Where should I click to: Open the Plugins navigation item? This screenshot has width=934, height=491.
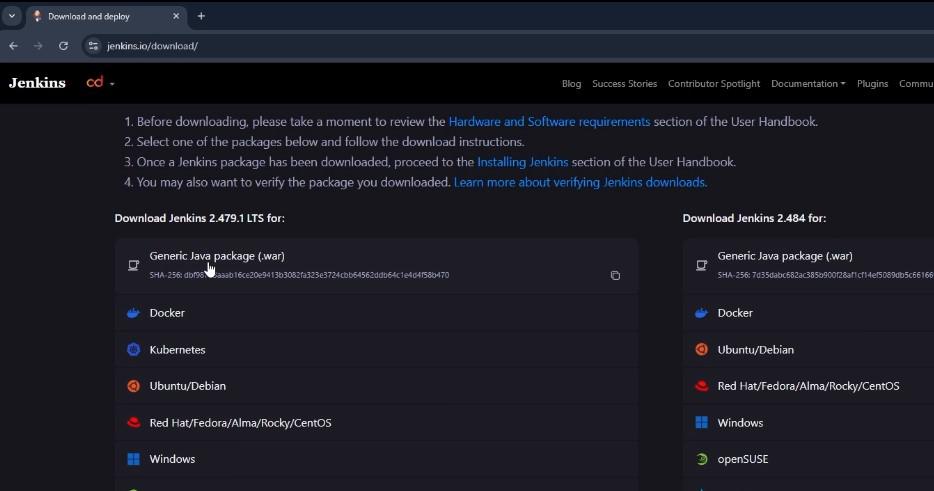pyautogui.click(x=872, y=83)
